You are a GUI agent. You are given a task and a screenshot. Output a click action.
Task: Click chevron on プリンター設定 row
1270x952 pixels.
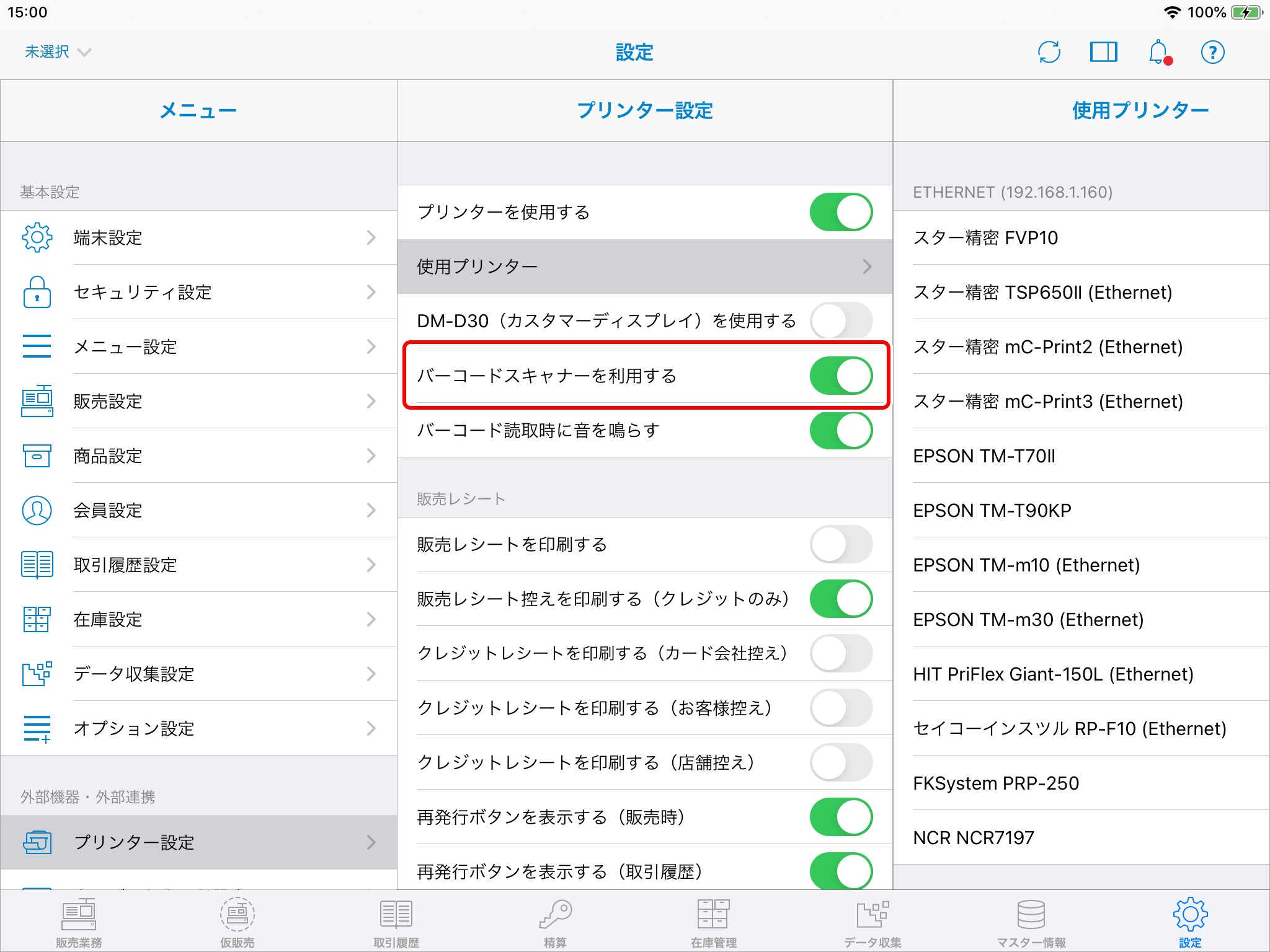coord(371,842)
